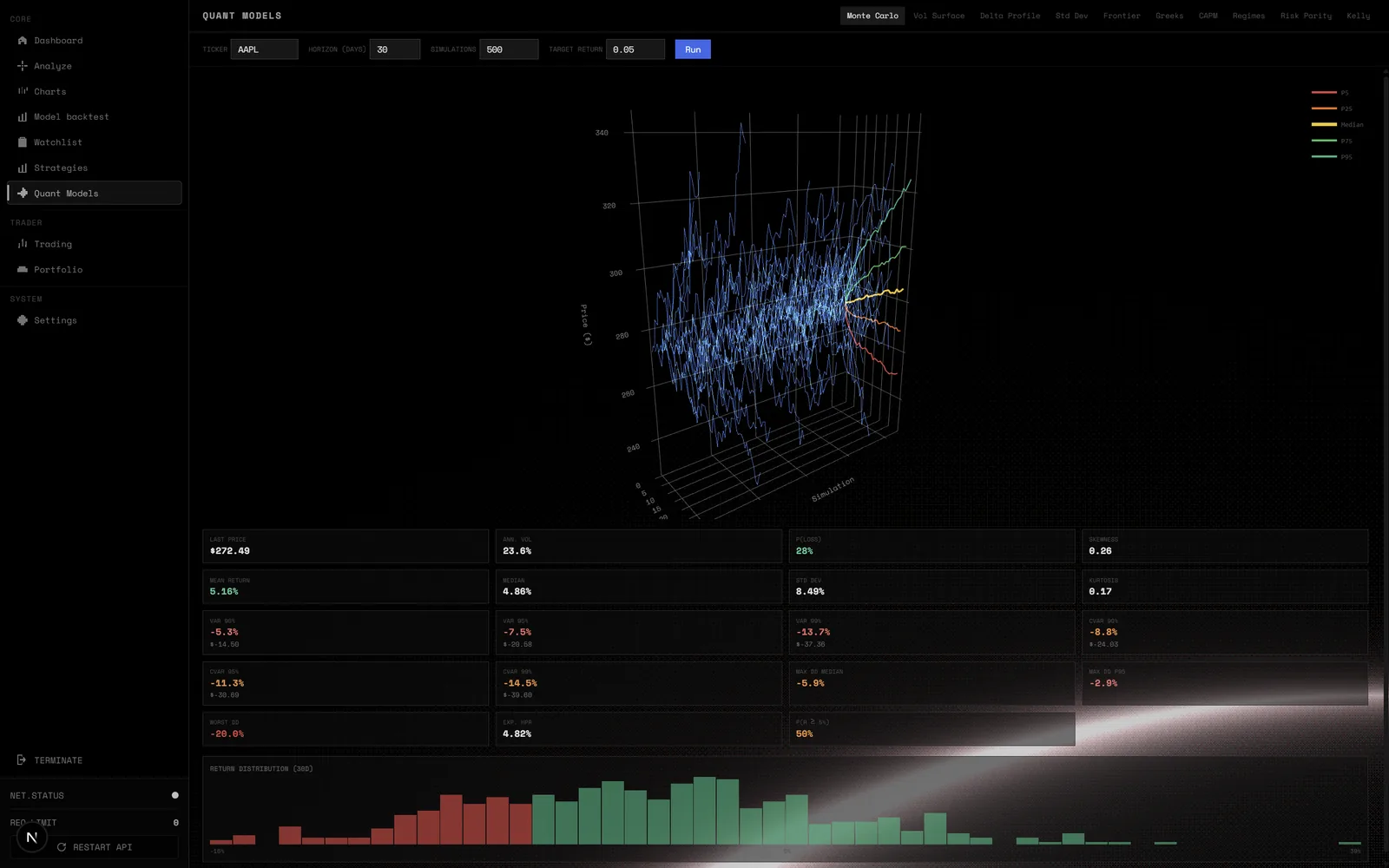
Task: Open Dashboard via its home icon
Action: (23, 41)
